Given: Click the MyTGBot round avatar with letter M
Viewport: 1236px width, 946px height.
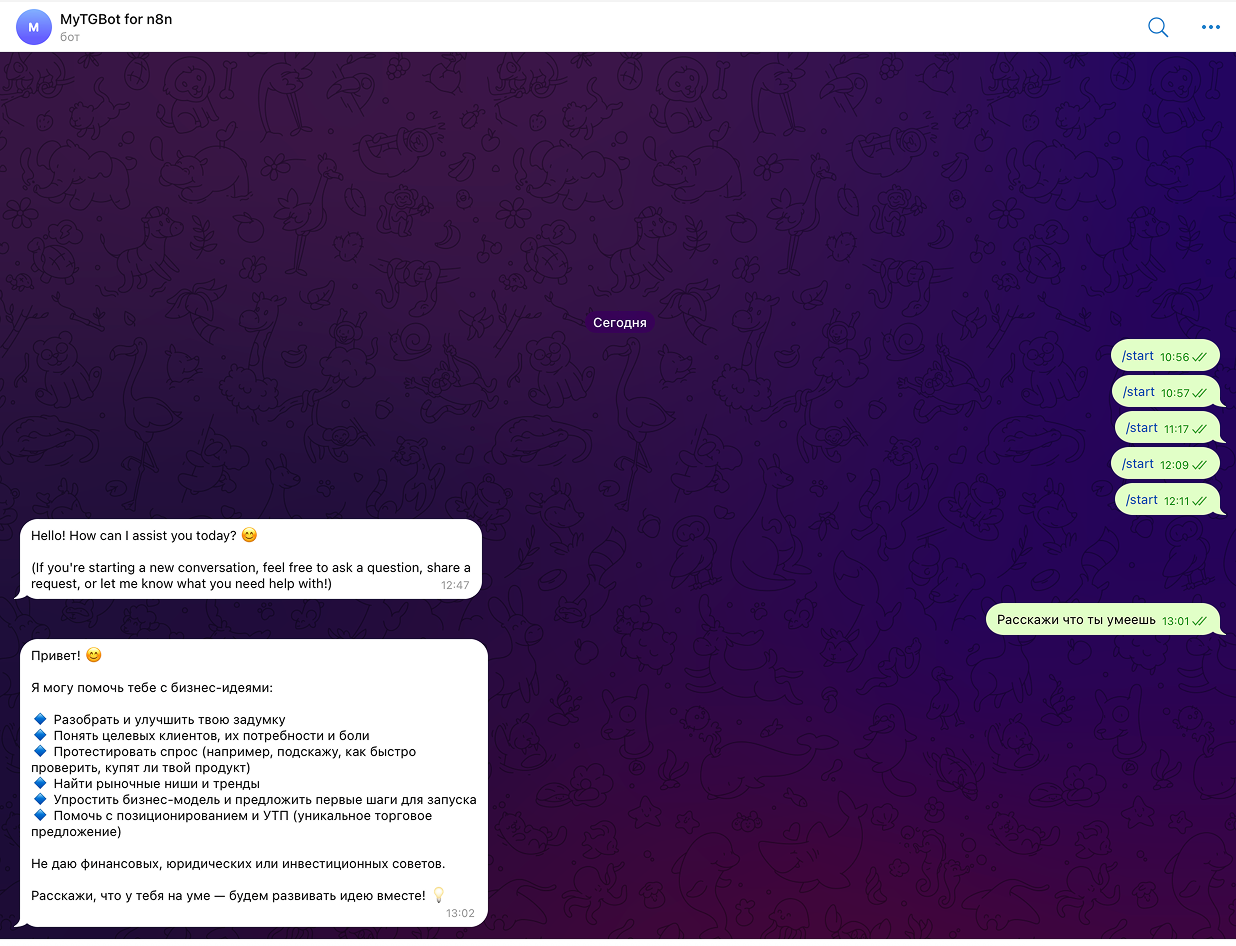Looking at the screenshot, I should coord(33,27).
